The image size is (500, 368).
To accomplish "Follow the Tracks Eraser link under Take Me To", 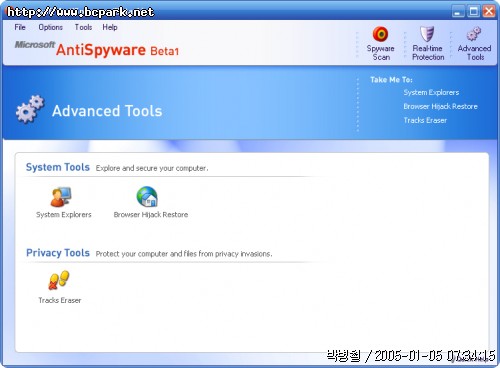I will pyautogui.click(x=425, y=120).
